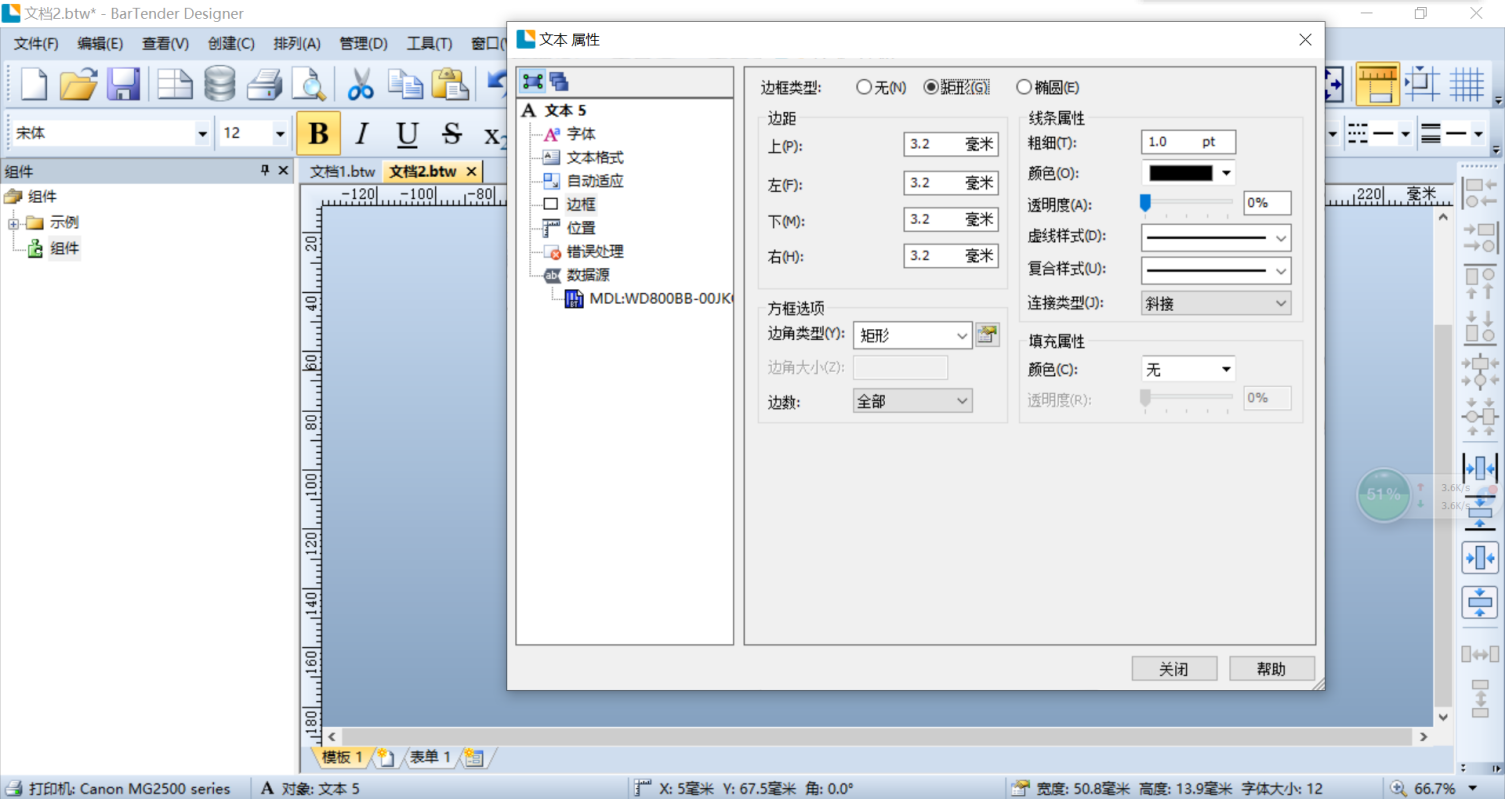Select 字体 in the properties tree

coord(581,133)
